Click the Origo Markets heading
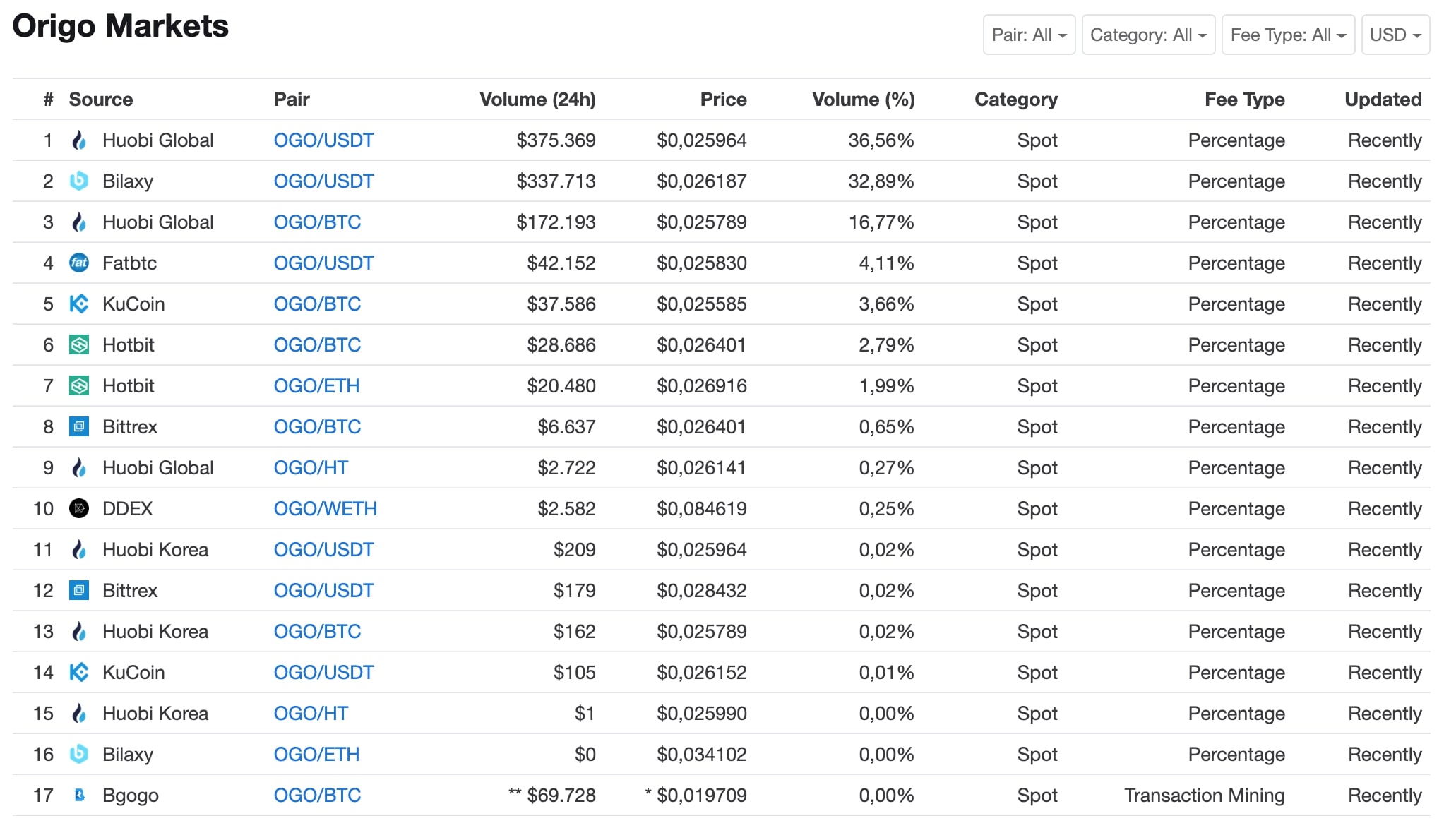Viewport: 1456px width, 840px height. pyautogui.click(x=121, y=26)
